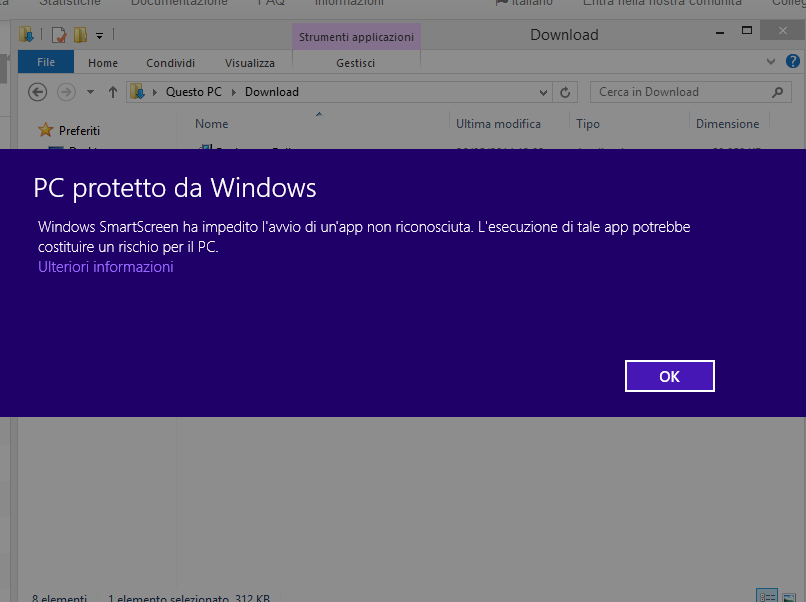Select Preferiti in the navigation pane
The image size is (806, 602).
[79, 131]
